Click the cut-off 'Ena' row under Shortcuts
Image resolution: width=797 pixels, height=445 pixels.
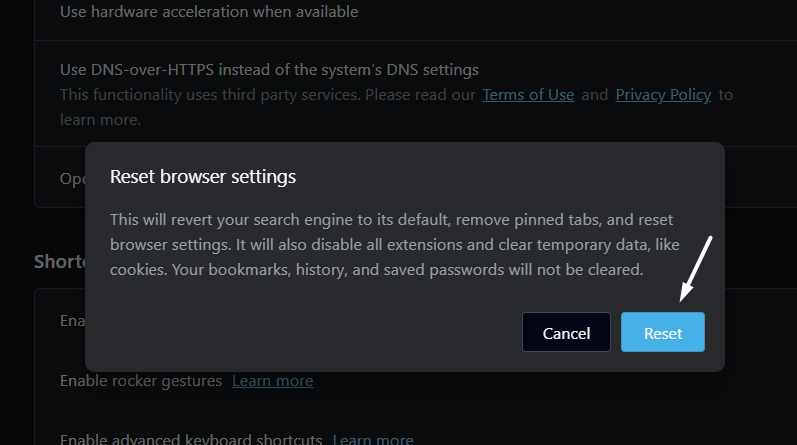(72, 320)
